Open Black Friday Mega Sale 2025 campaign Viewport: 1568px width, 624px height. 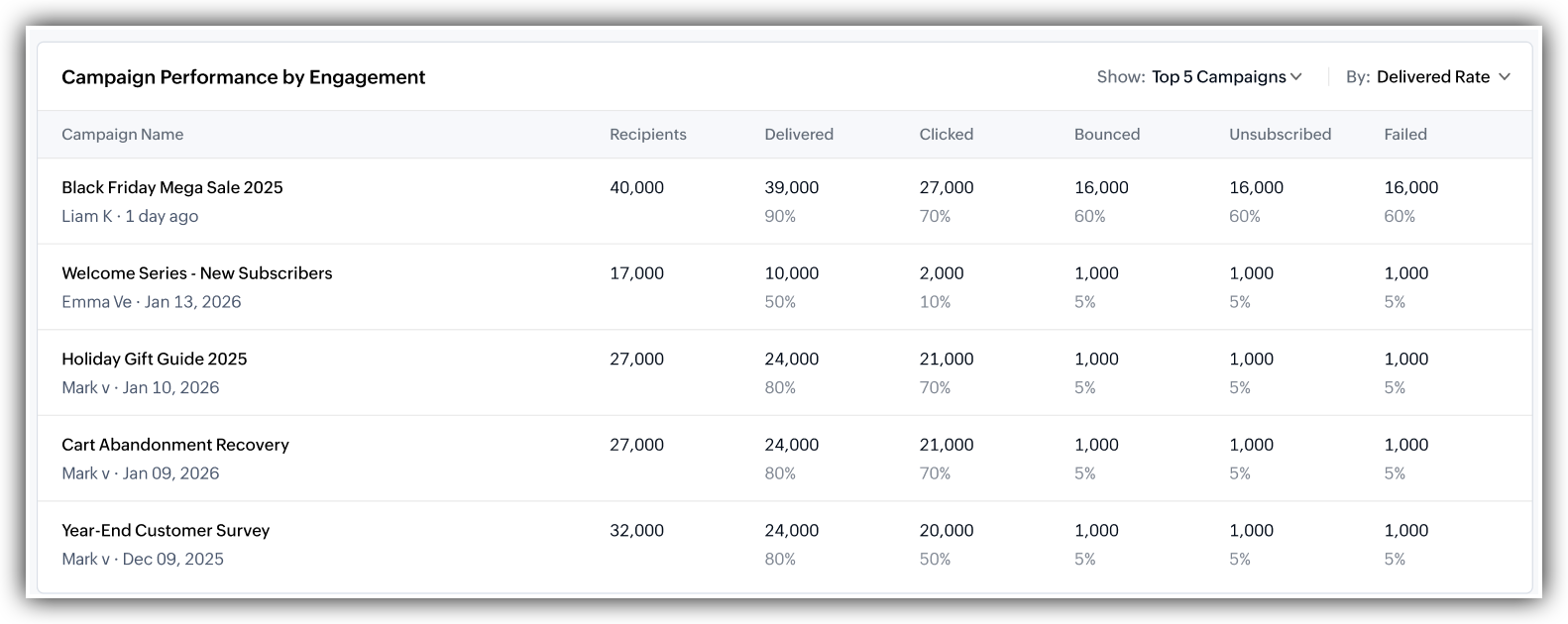click(172, 187)
